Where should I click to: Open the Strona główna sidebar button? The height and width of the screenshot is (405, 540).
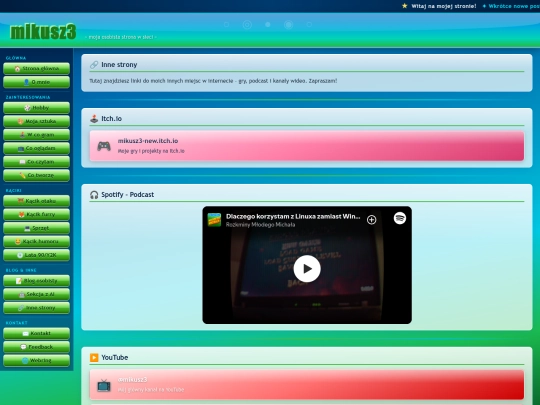tap(36, 69)
